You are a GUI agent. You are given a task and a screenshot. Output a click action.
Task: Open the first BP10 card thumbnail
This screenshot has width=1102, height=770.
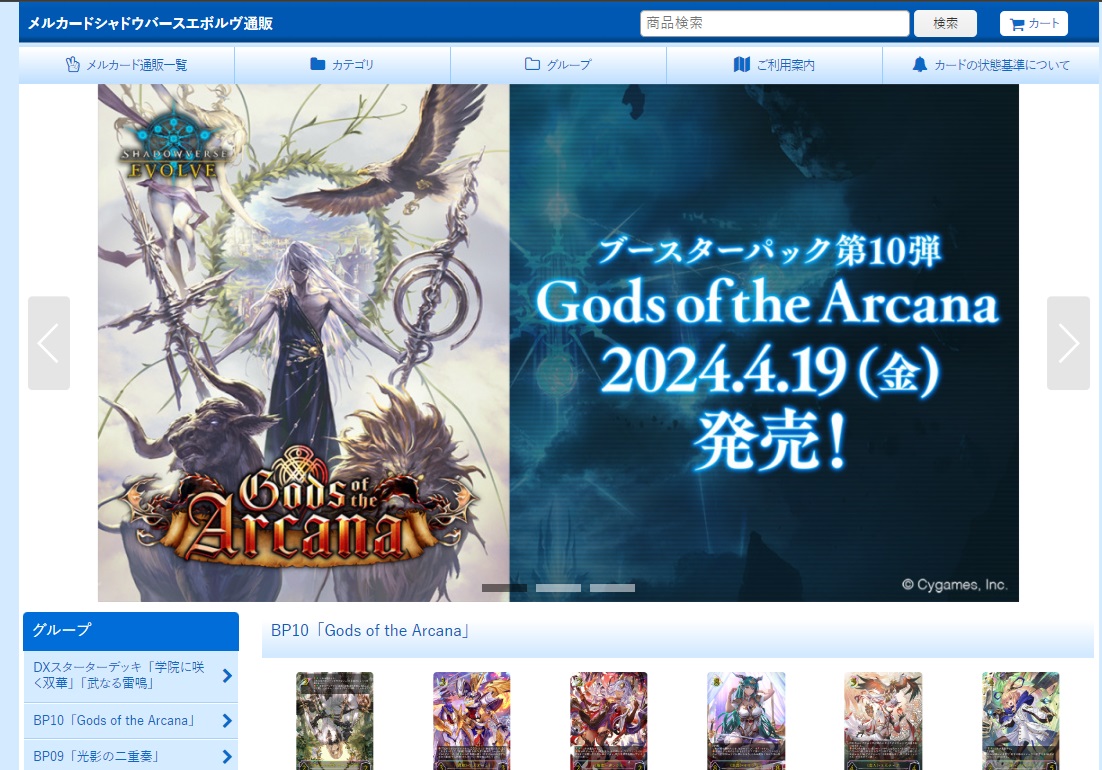(335, 721)
